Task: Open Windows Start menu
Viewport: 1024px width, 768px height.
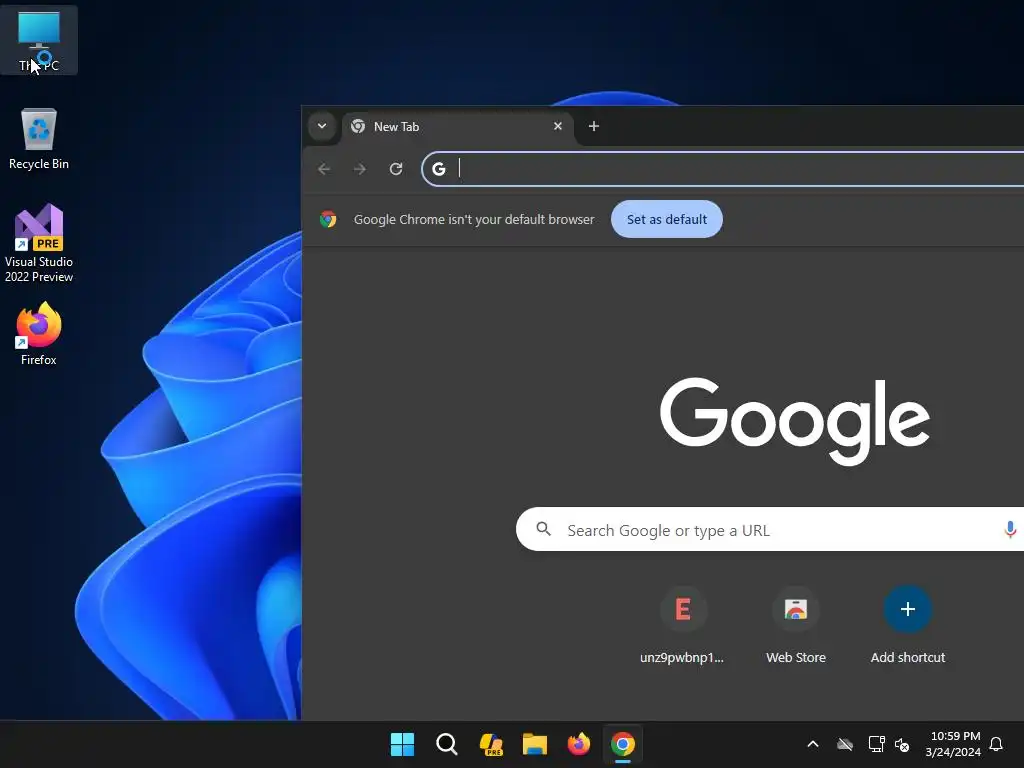Action: (x=402, y=744)
